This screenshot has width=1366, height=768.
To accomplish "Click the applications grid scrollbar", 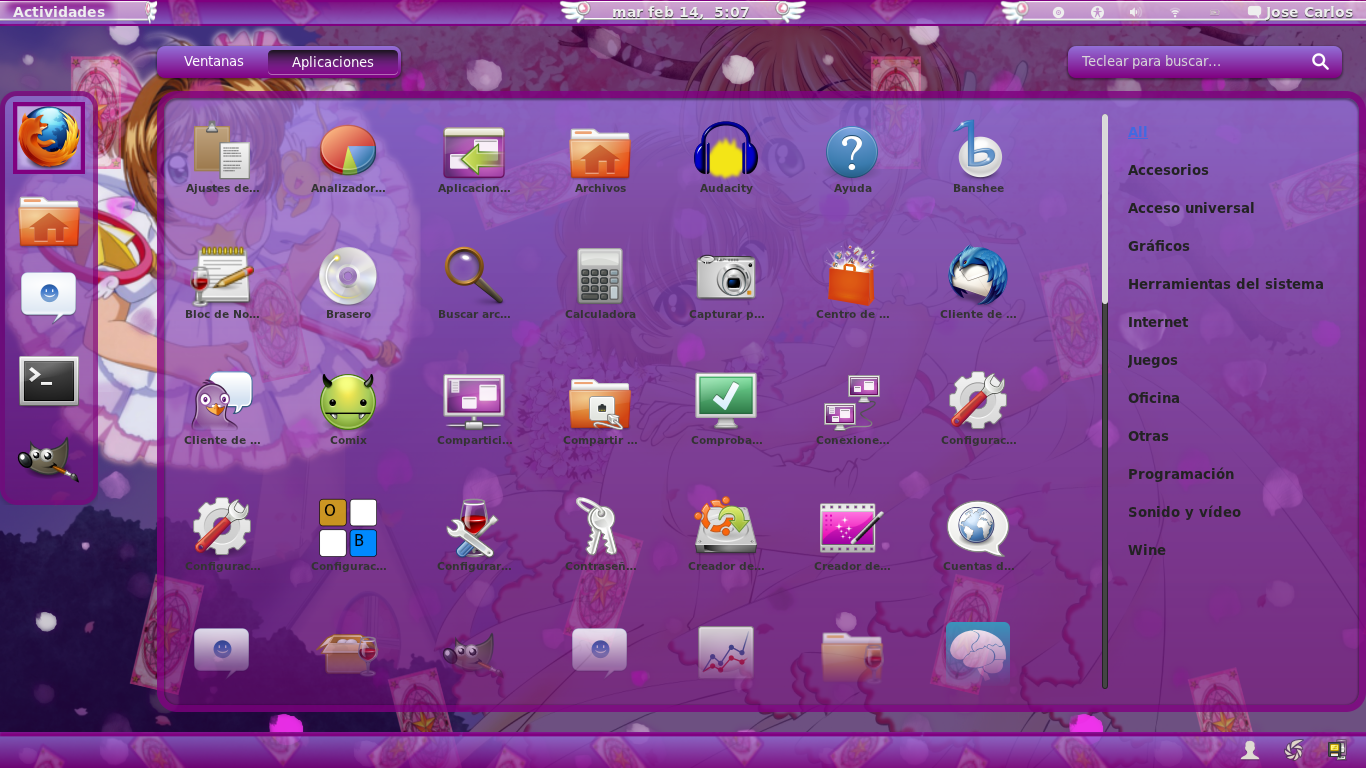I will coord(1105,400).
